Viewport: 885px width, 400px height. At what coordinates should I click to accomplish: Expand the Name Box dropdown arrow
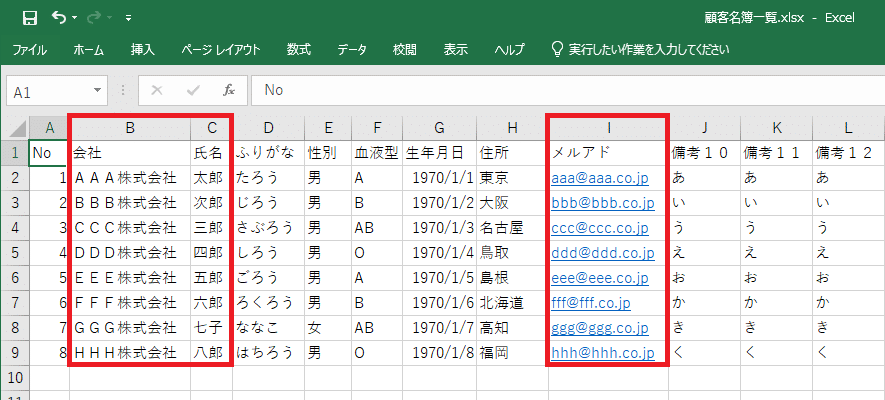pyautogui.click(x=98, y=90)
